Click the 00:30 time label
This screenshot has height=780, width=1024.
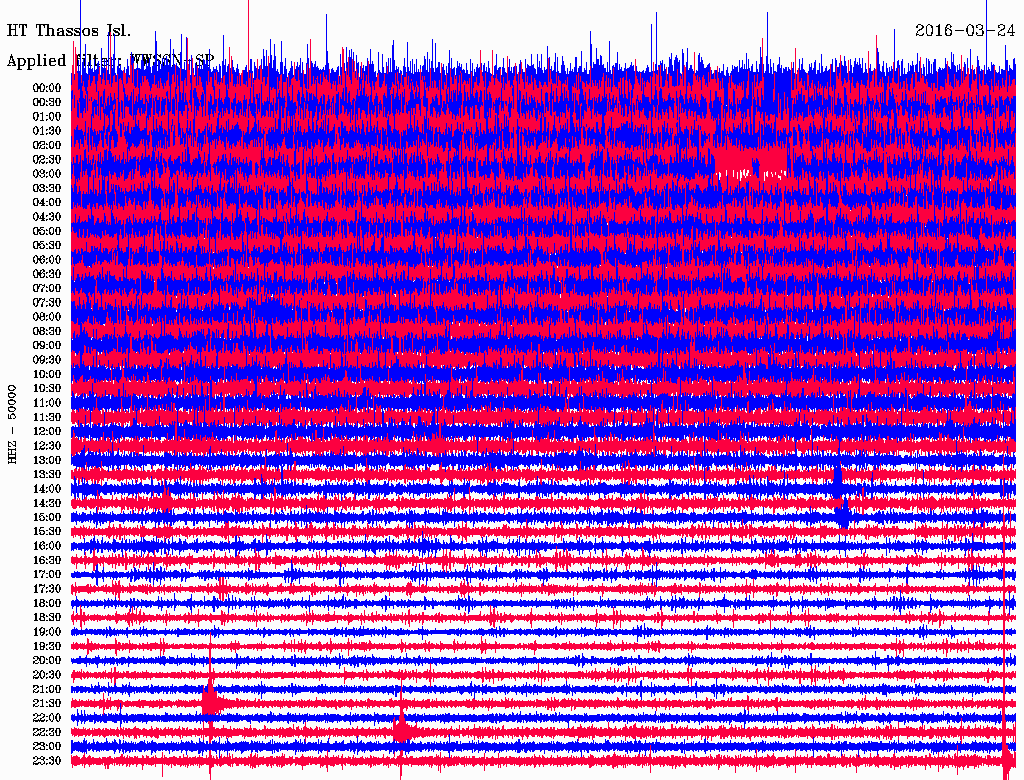[47, 102]
